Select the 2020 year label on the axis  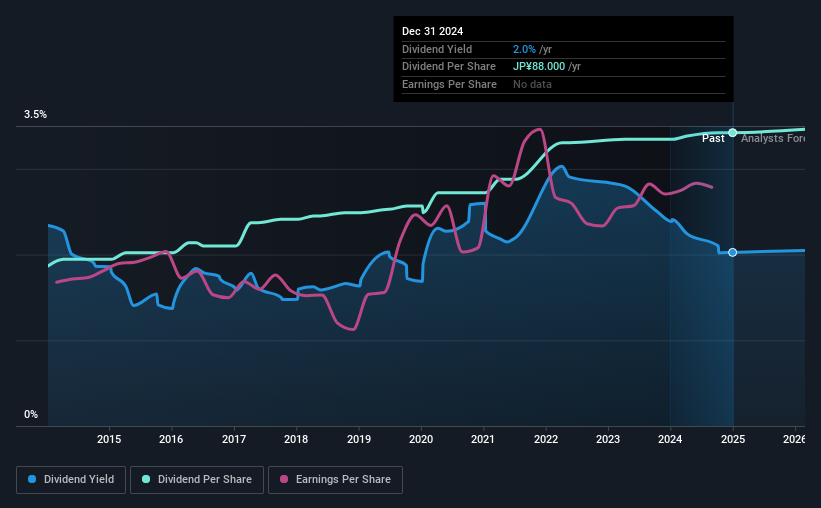[x=421, y=439]
